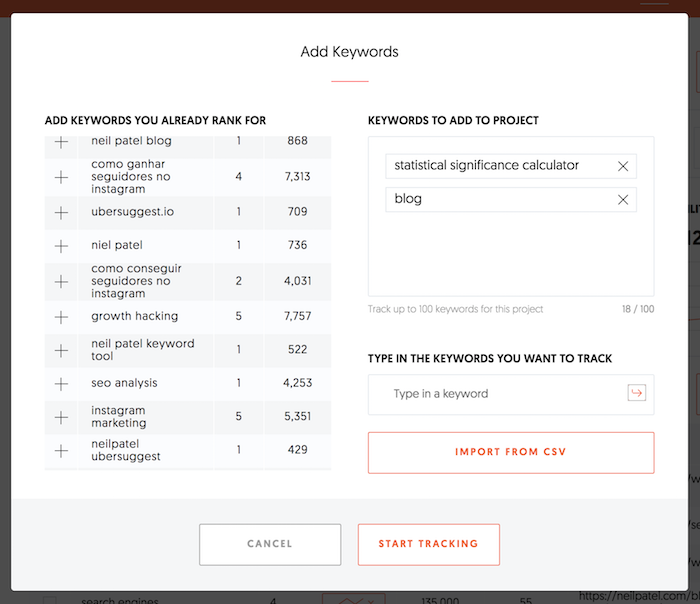This screenshot has width=700, height=604.
Task: Click plus icon for neilpatel ubersuggest
Action: click(61, 451)
